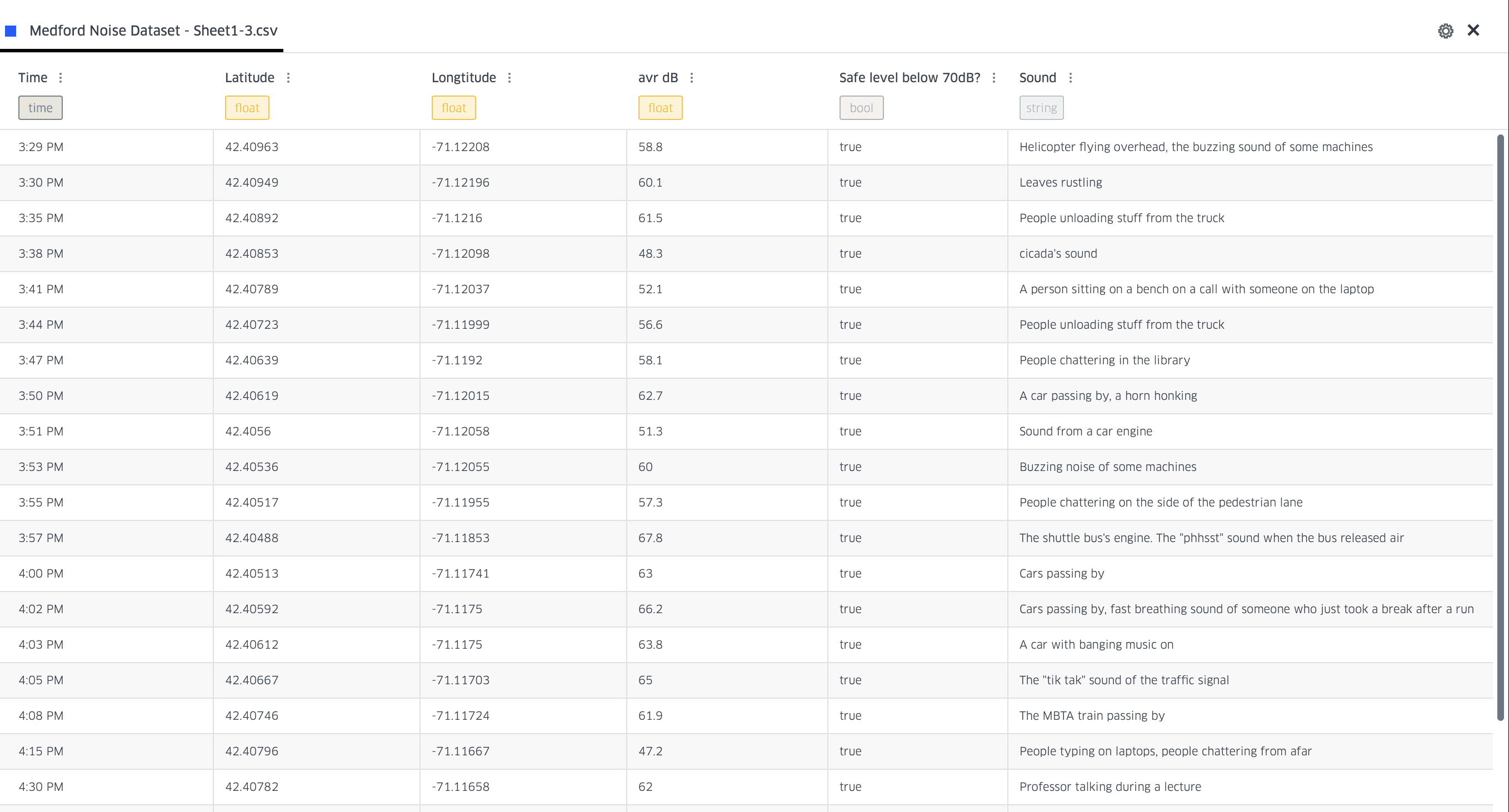The width and height of the screenshot is (1509, 812).
Task: Open the avr dB column options menu
Action: coord(692,78)
